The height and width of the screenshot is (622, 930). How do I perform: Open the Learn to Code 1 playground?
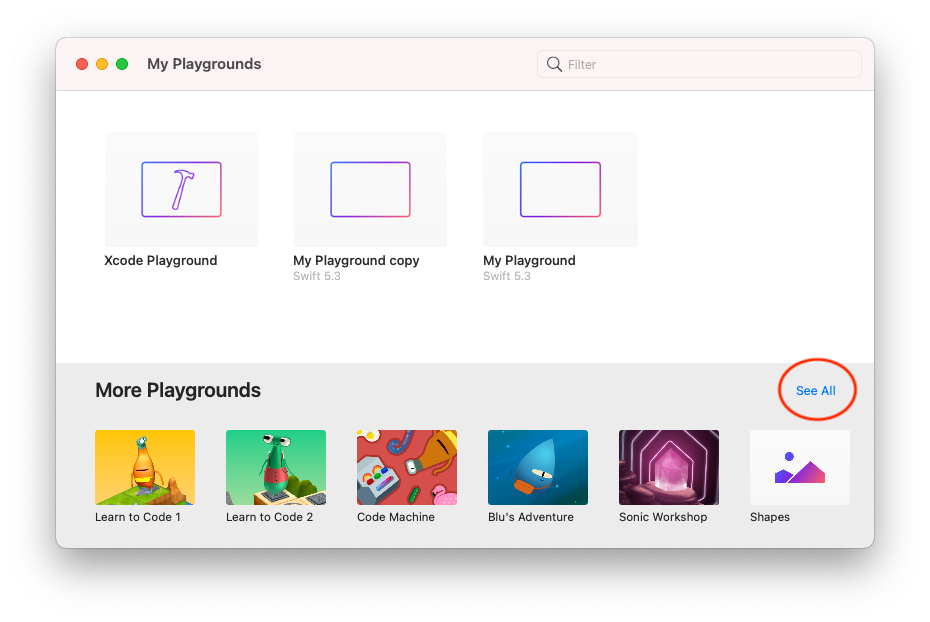[145, 467]
